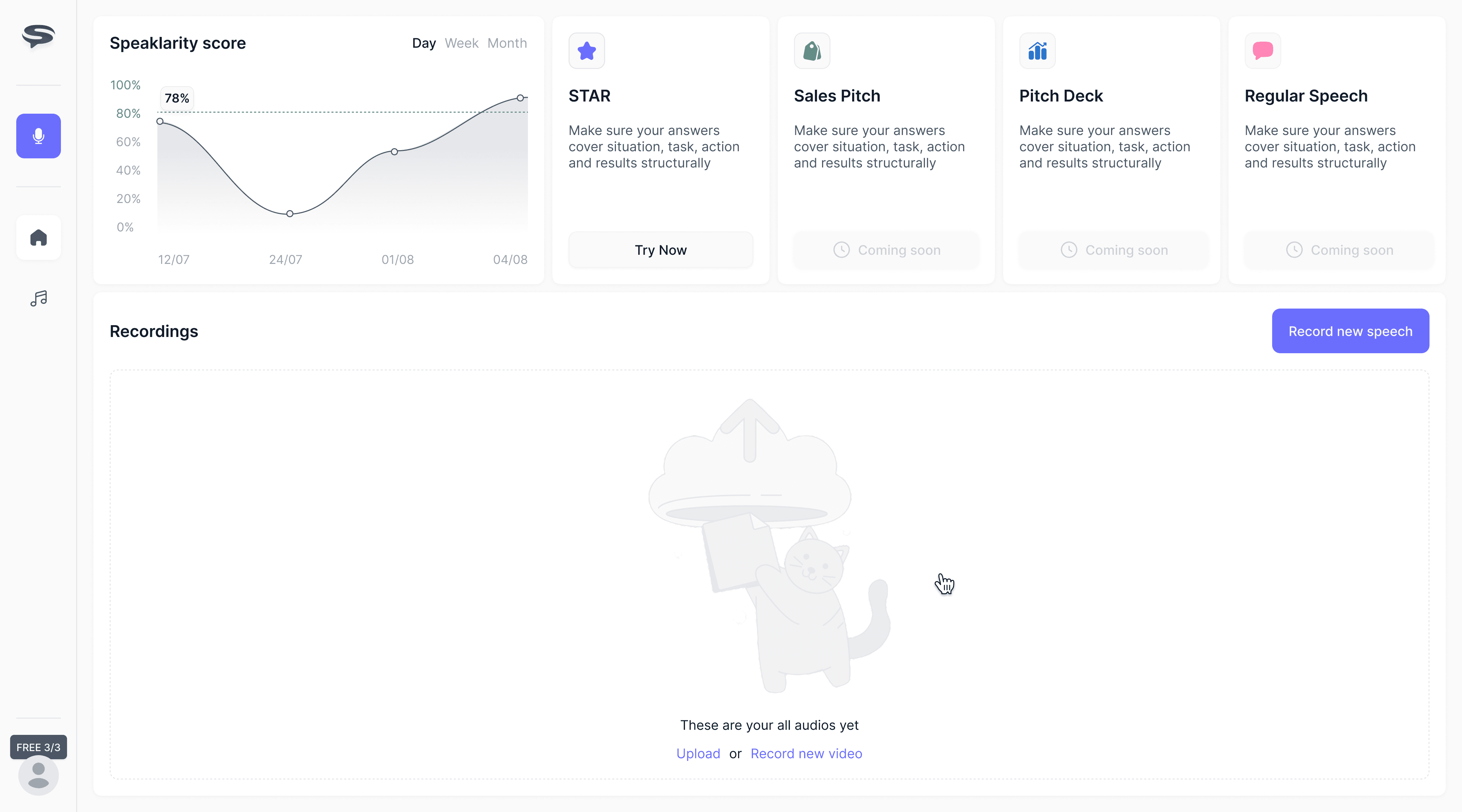Click the Record new video link

806,753
